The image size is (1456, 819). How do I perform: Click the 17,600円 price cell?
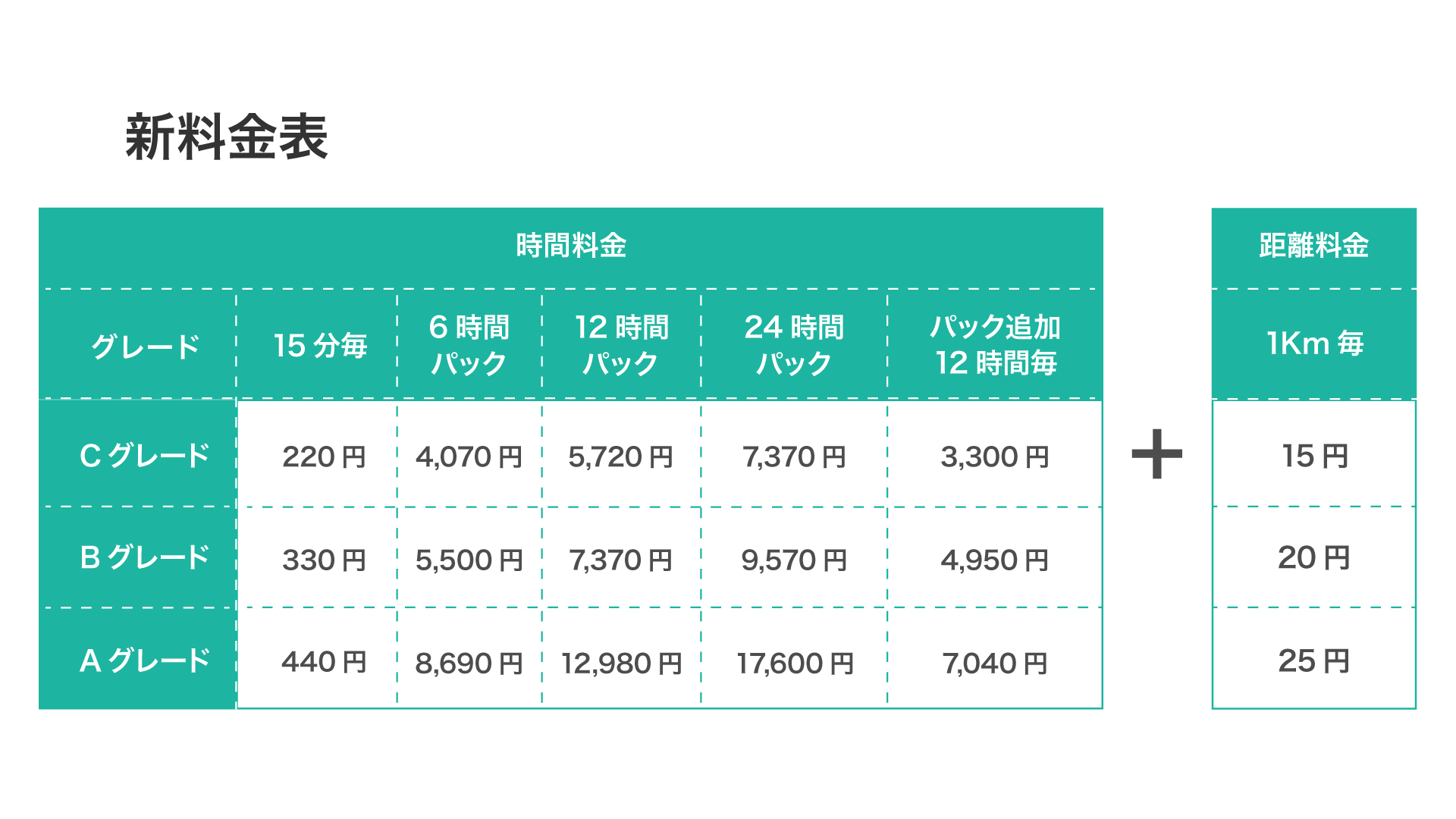click(x=795, y=664)
